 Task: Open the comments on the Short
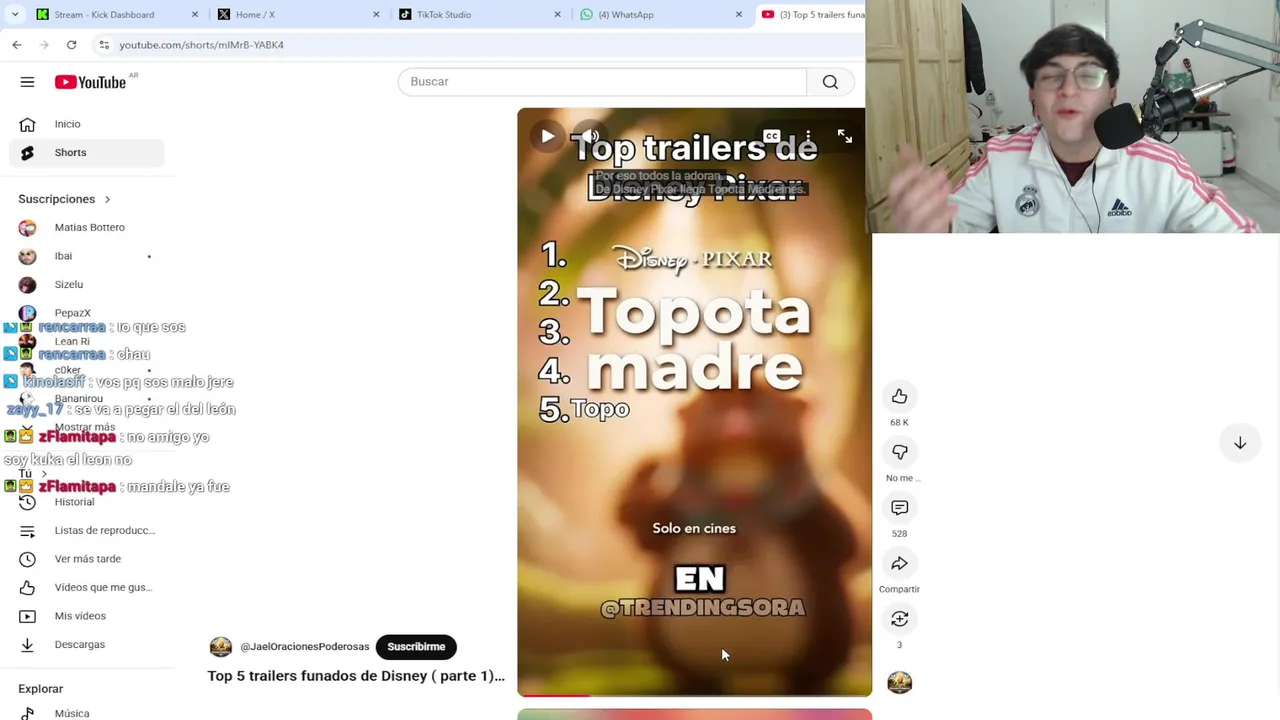[x=899, y=508]
